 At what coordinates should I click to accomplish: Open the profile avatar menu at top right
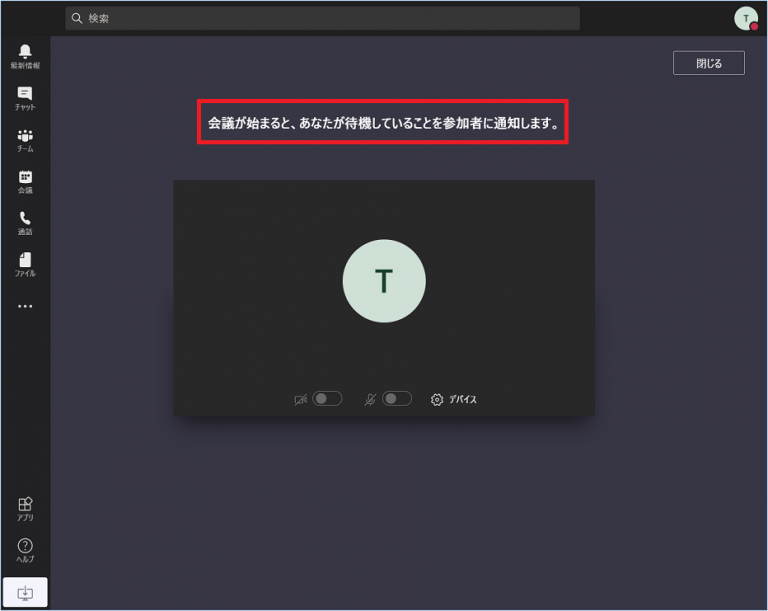tap(745, 18)
